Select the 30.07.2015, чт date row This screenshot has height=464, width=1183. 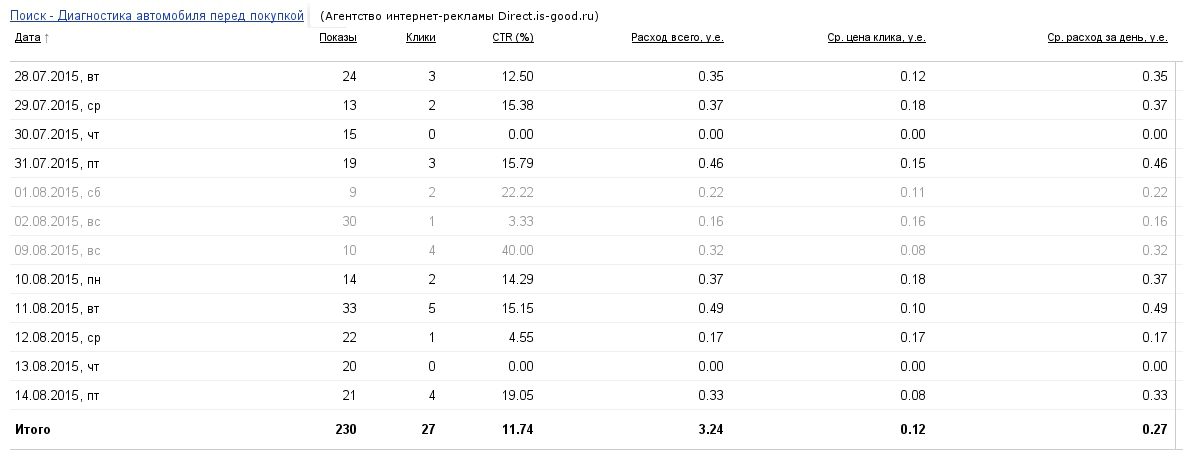click(x=592, y=134)
